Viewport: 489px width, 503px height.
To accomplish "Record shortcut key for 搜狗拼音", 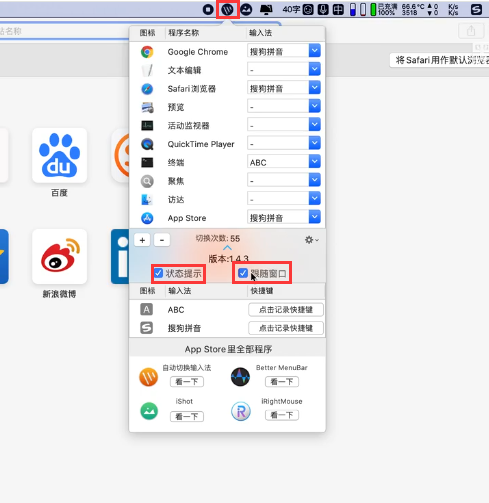I will 286,328.
